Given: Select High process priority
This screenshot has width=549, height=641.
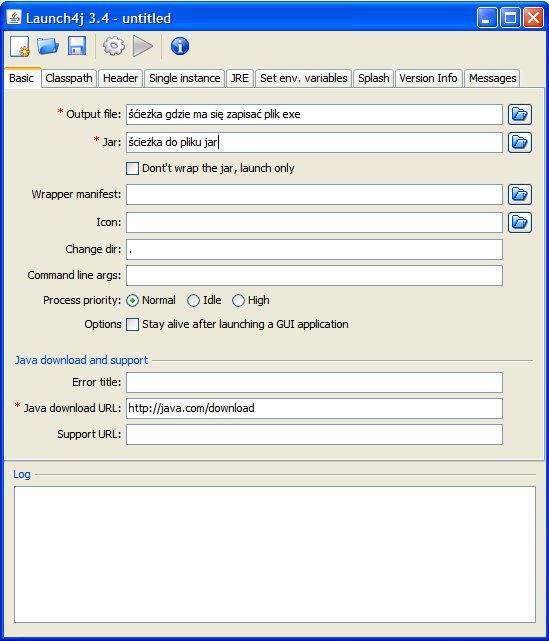Looking at the screenshot, I should coord(238,300).
